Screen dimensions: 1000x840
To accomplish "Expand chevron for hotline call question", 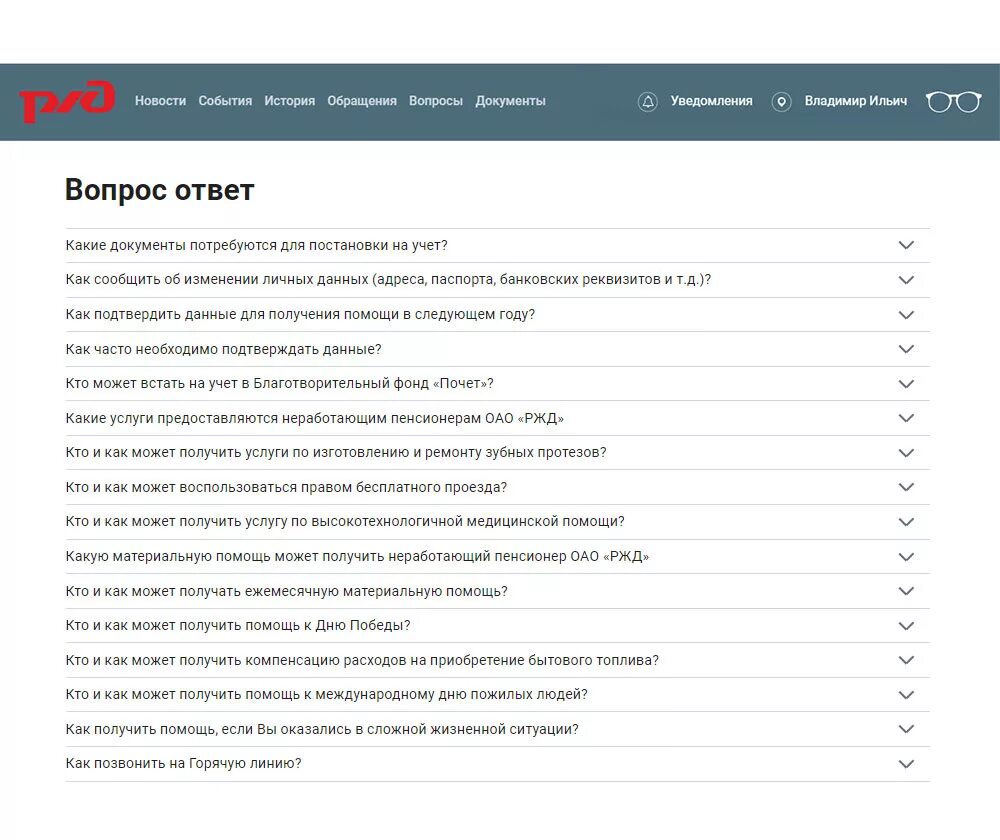I will click(x=906, y=764).
